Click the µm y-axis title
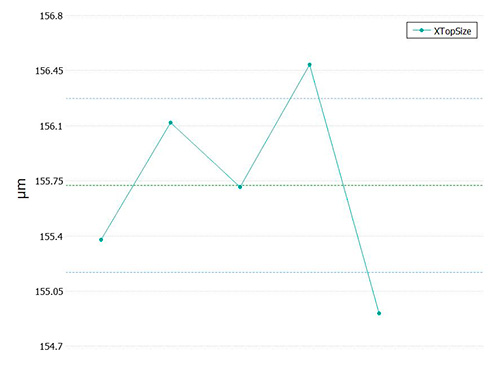This screenshot has width=491, height=378. (x=22, y=188)
